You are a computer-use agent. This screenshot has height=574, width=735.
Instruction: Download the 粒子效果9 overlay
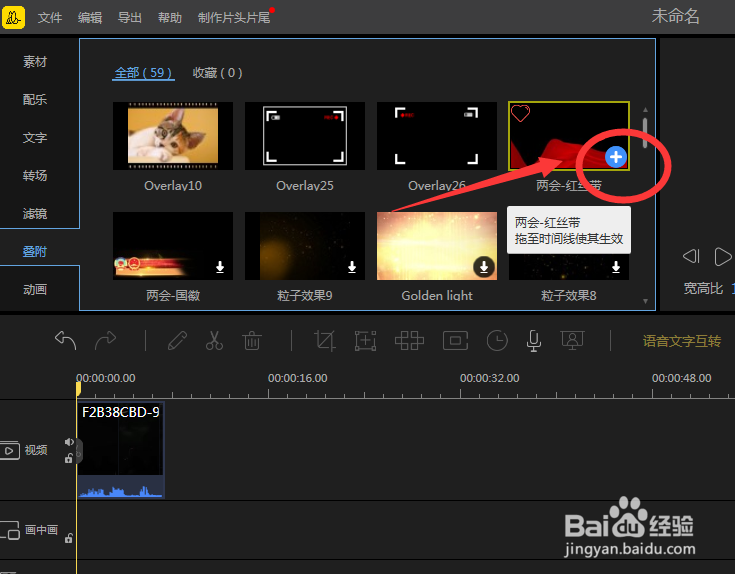(352, 267)
